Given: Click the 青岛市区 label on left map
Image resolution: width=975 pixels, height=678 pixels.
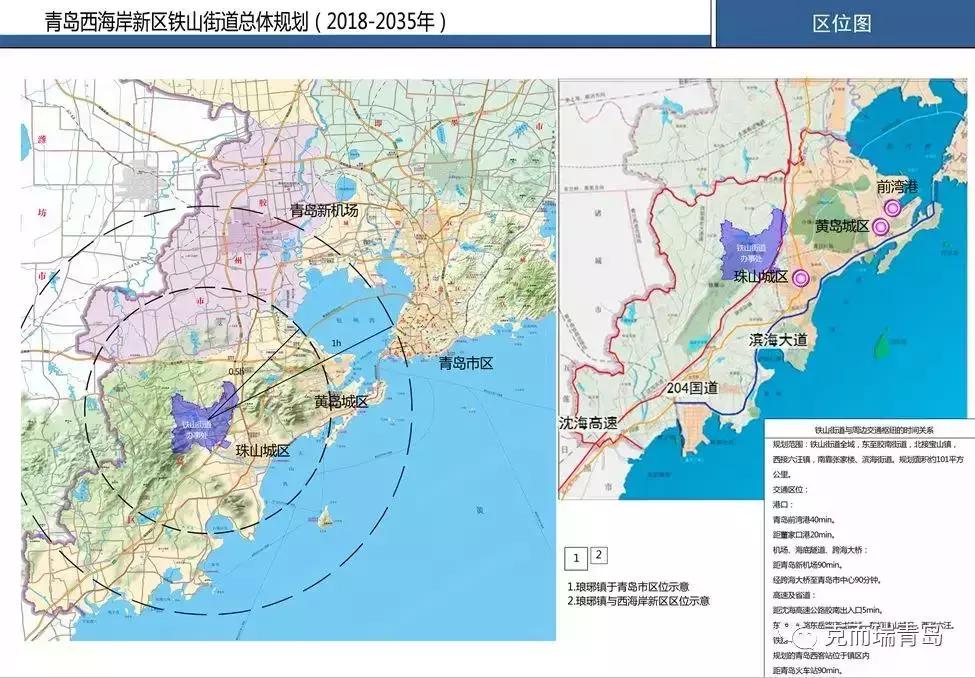Looking at the screenshot, I should (x=466, y=364).
